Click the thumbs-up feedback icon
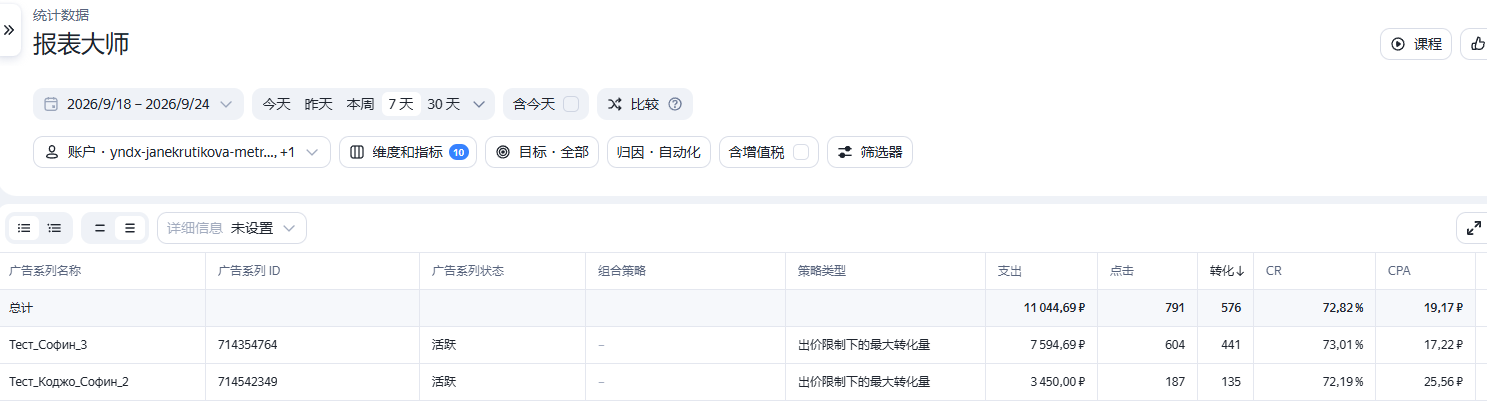 (1476, 44)
